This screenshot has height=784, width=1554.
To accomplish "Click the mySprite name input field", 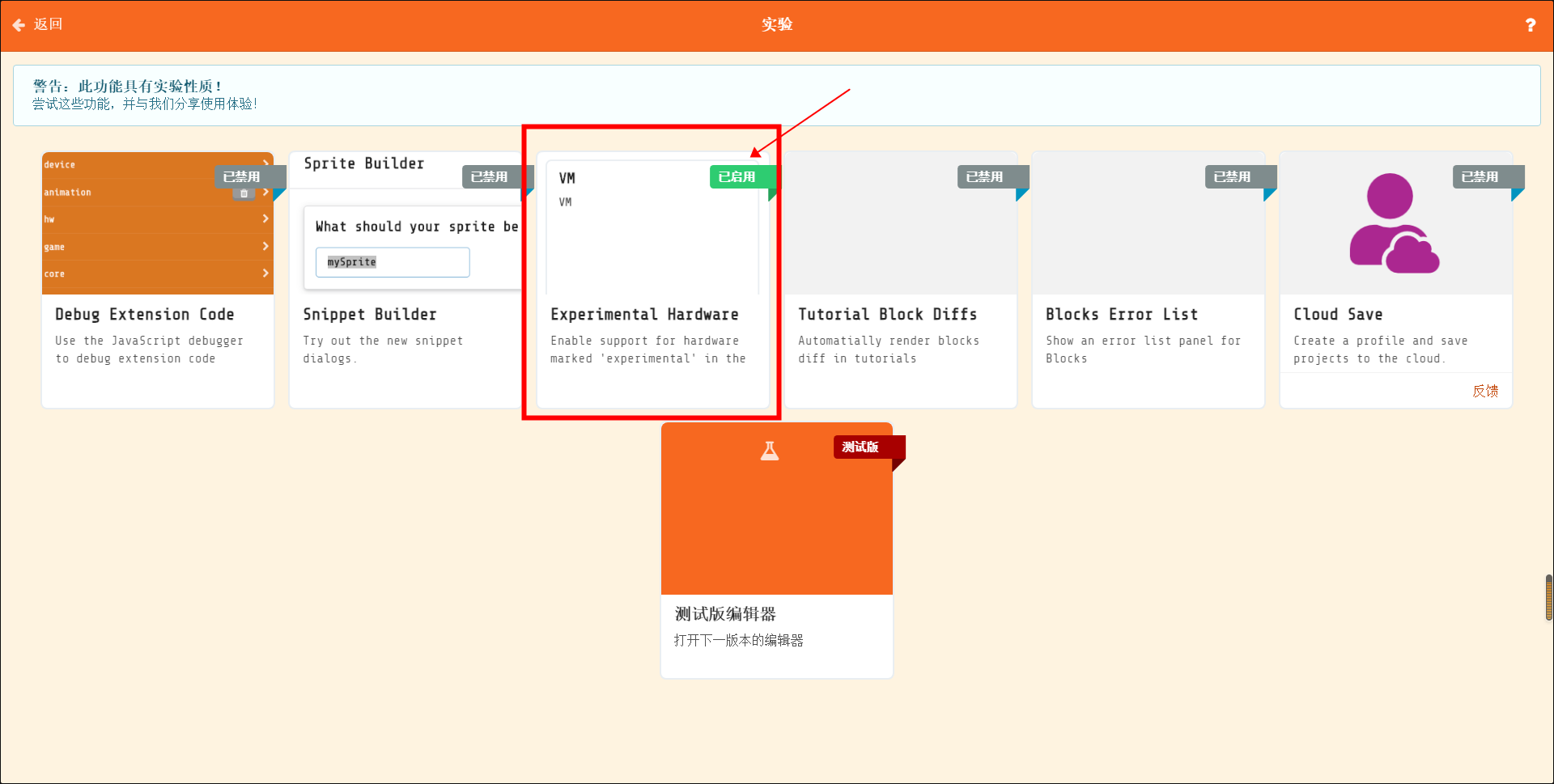I will [393, 262].
